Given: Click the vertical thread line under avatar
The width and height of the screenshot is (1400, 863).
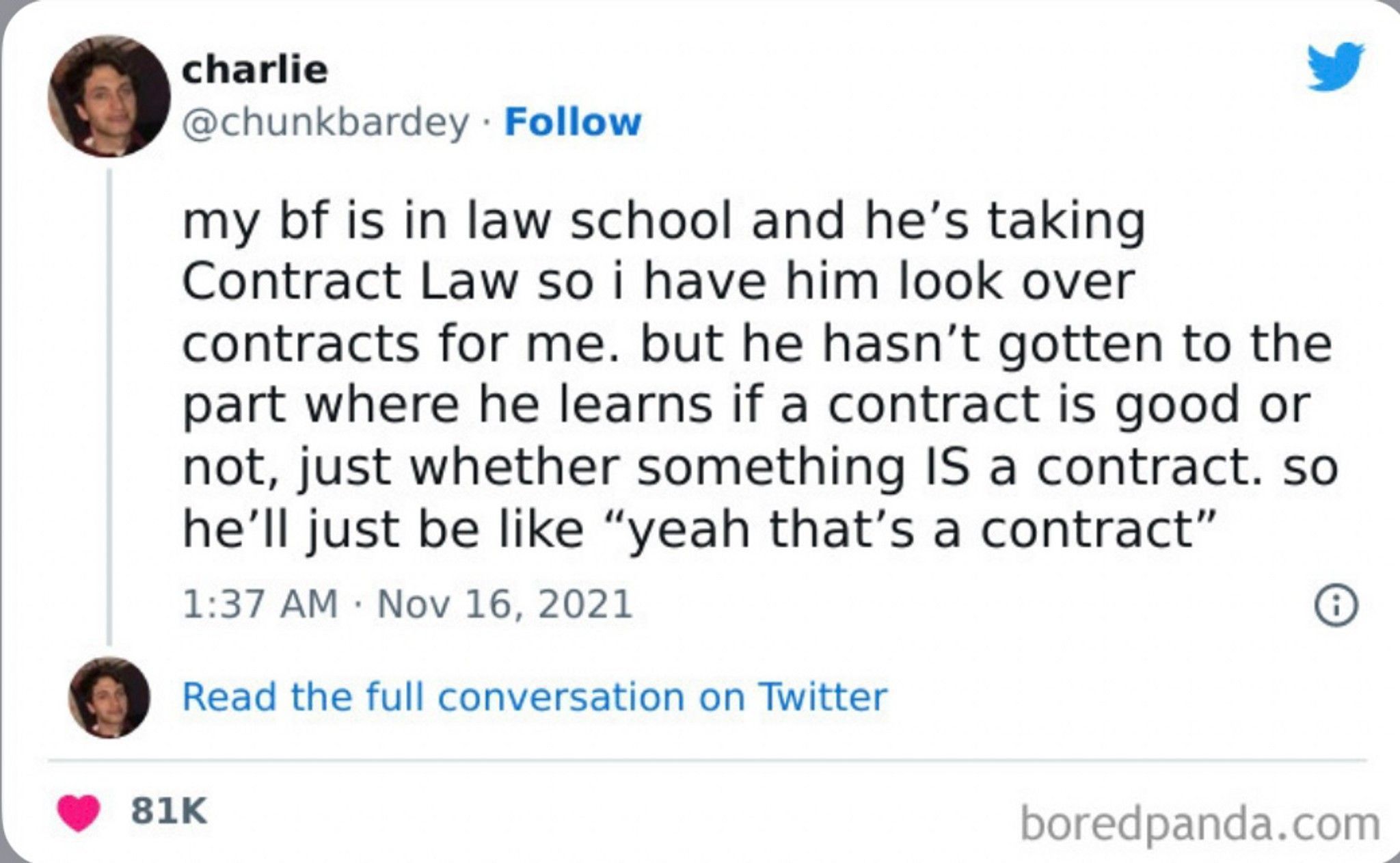Looking at the screenshot, I should [109, 406].
